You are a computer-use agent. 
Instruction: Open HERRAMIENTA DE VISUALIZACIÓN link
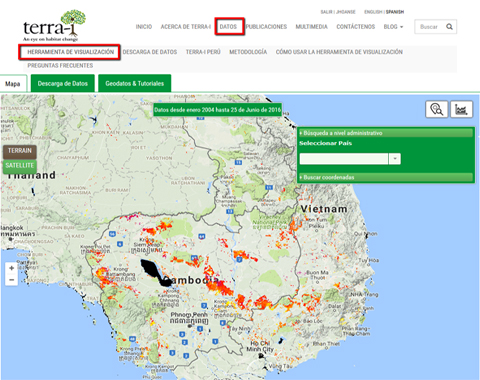(71, 52)
